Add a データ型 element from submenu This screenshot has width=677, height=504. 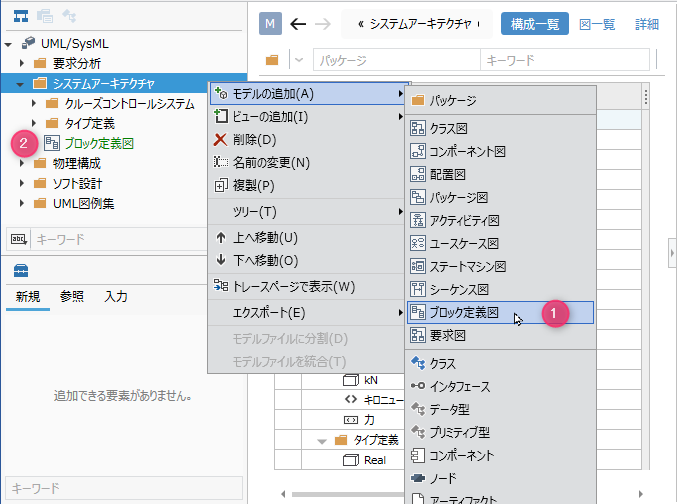coord(501,409)
